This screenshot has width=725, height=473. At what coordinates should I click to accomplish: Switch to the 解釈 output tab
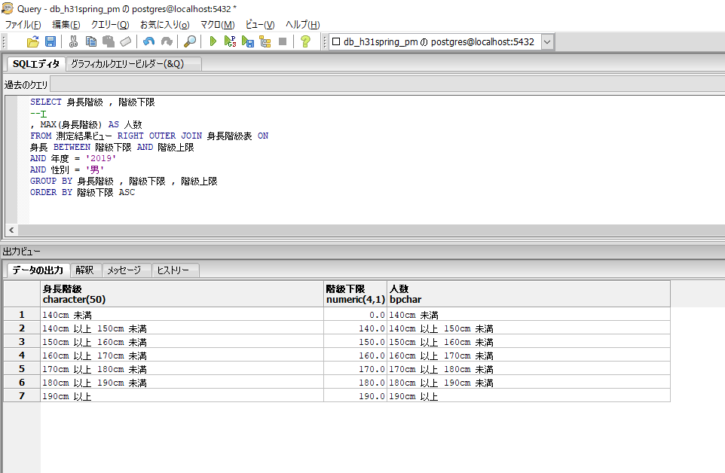pyautogui.click(x=84, y=270)
